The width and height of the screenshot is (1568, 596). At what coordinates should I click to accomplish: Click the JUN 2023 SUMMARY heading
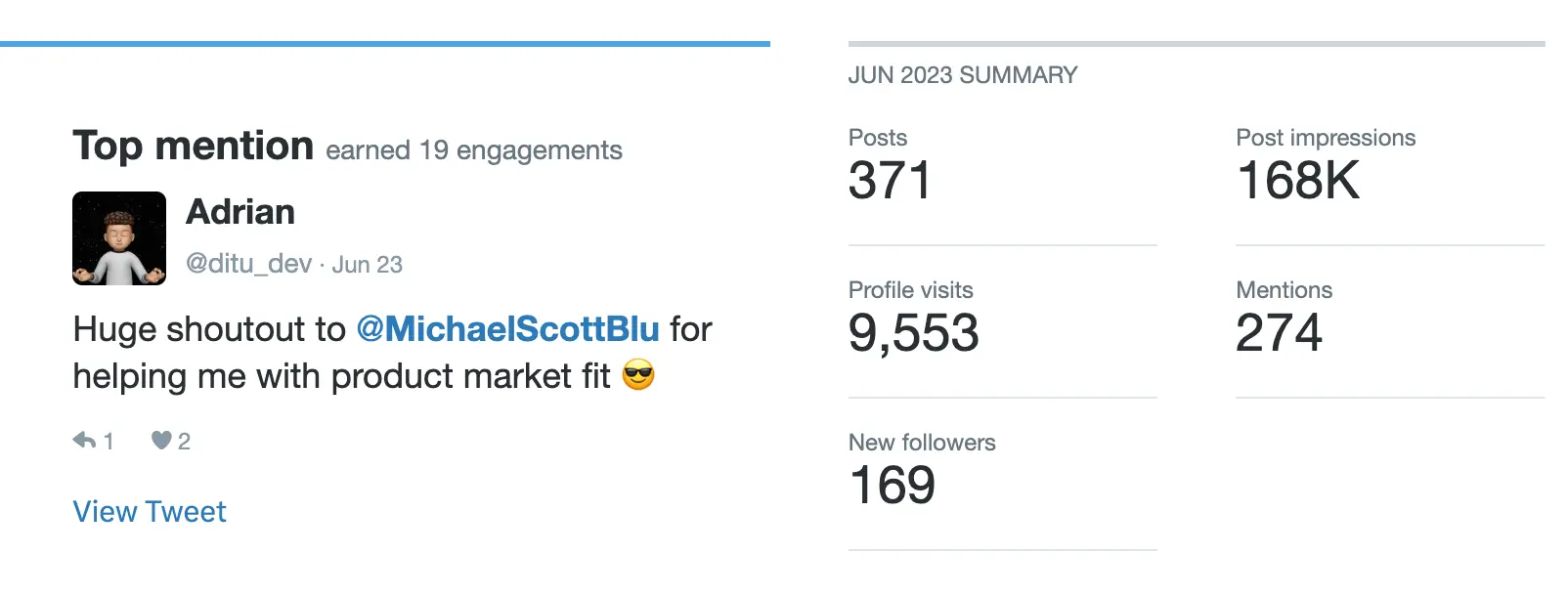pyautogui.click(x=962, y=74)
